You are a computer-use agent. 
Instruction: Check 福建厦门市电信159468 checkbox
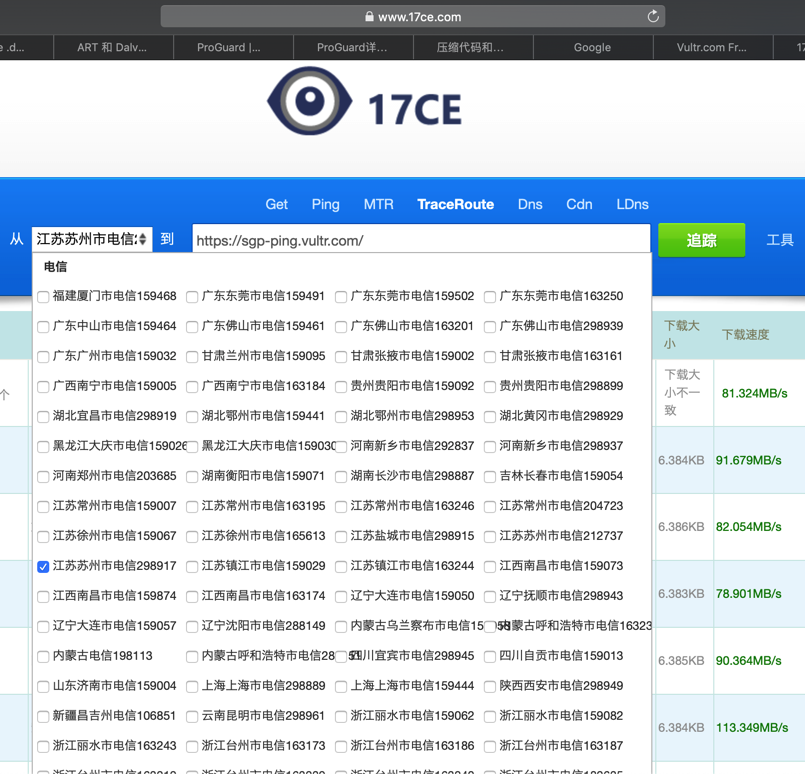(x=43, y=297)
